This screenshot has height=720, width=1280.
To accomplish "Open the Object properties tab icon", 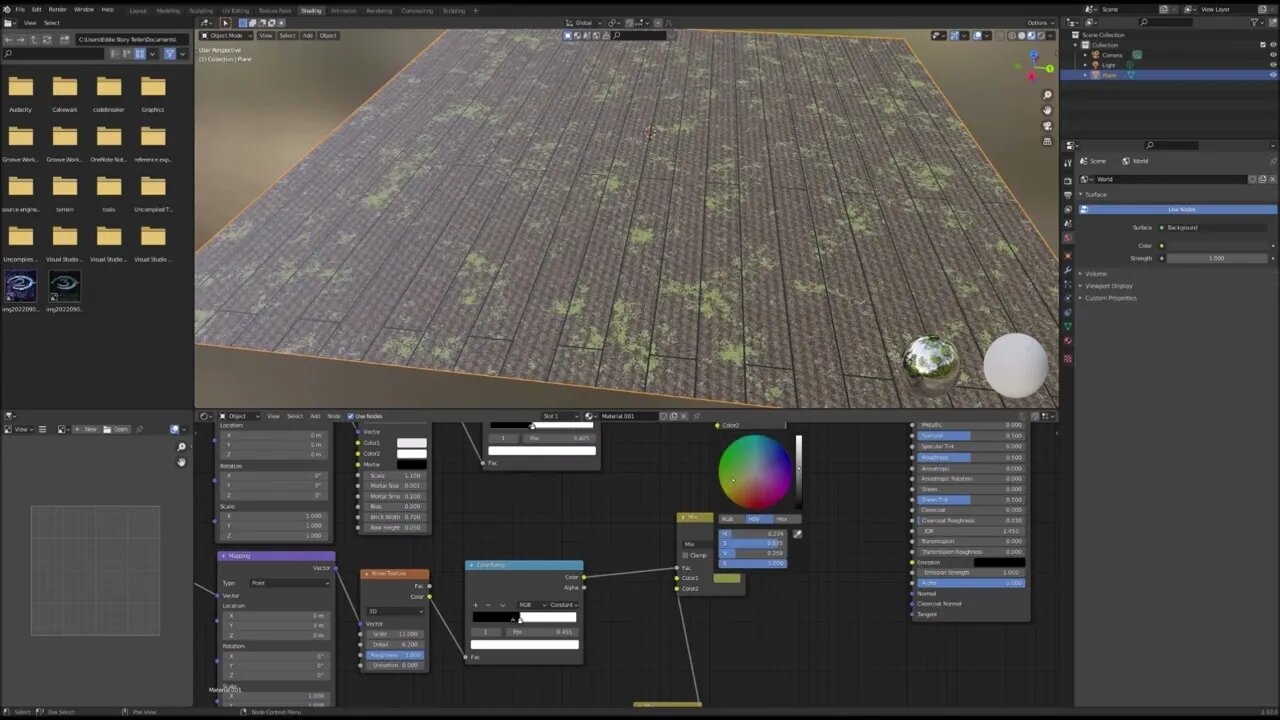I will (x=1068, y=255).
